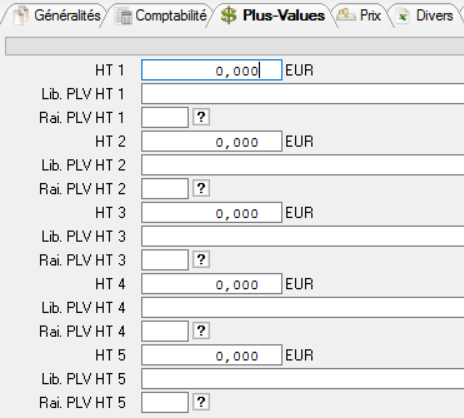The height and width of the screenshot is (418, 464).
Task: Click into the HT 4 amount field
Action: tap(212, 284)
